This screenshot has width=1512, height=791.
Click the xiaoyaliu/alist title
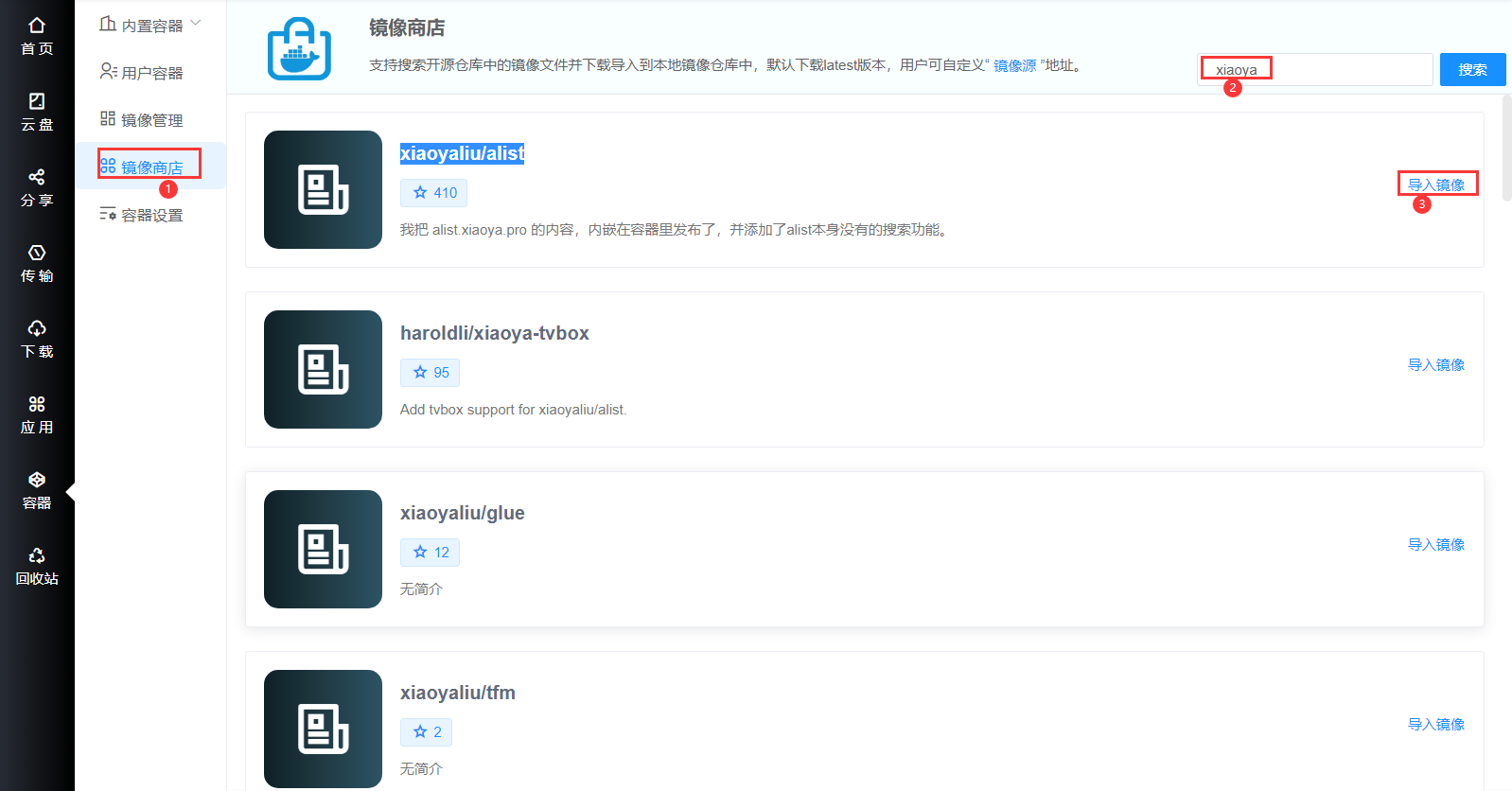[x=462, y=153]
